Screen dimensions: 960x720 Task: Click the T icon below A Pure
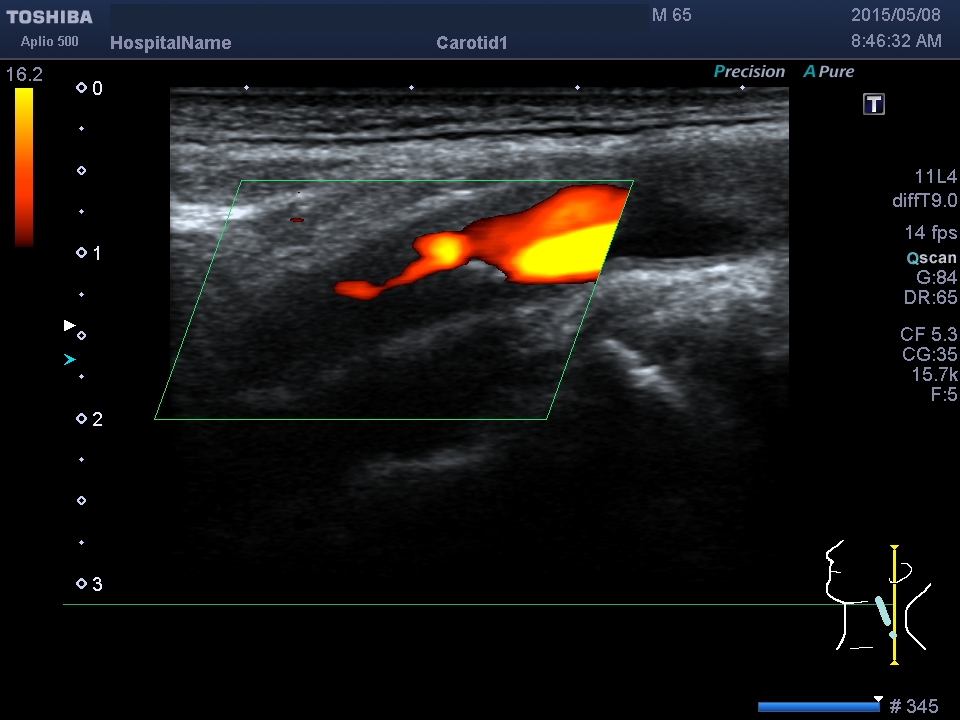click(874, 104)
